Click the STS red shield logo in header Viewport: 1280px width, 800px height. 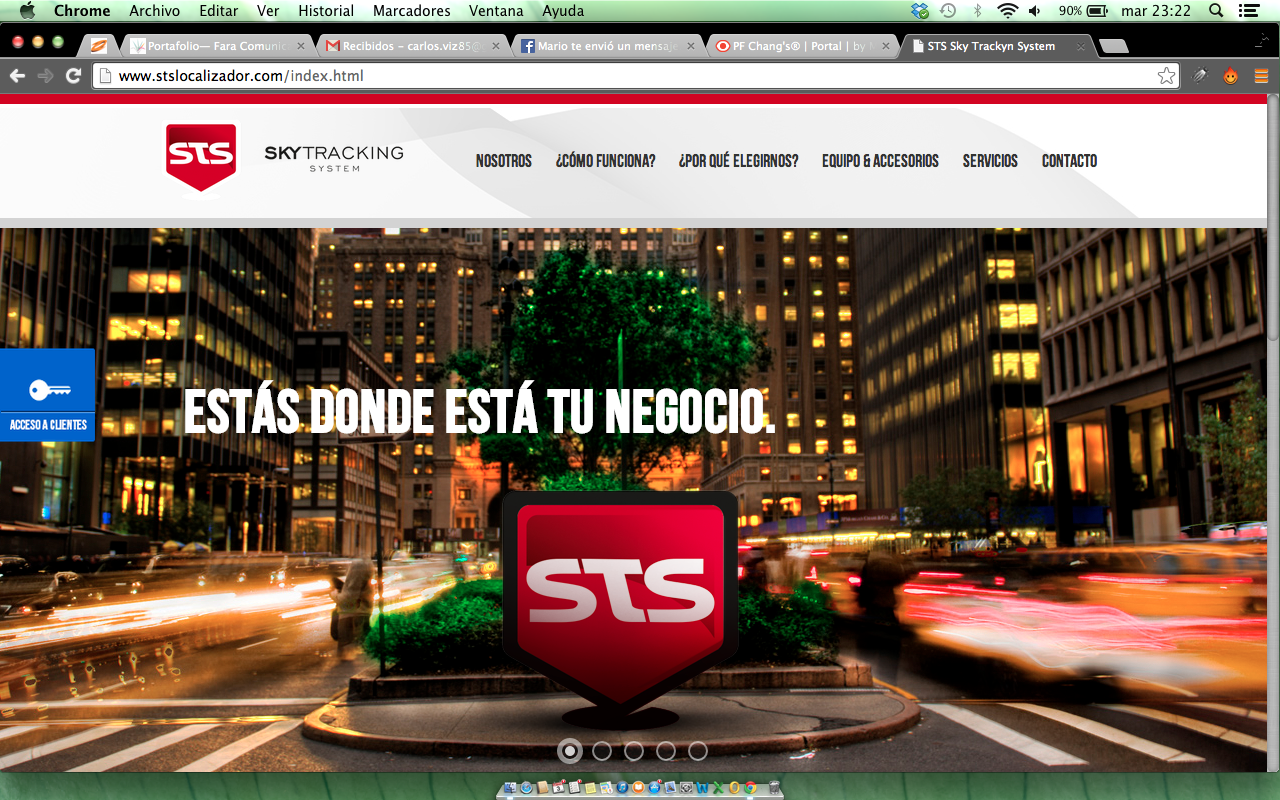tap(202, 157)
